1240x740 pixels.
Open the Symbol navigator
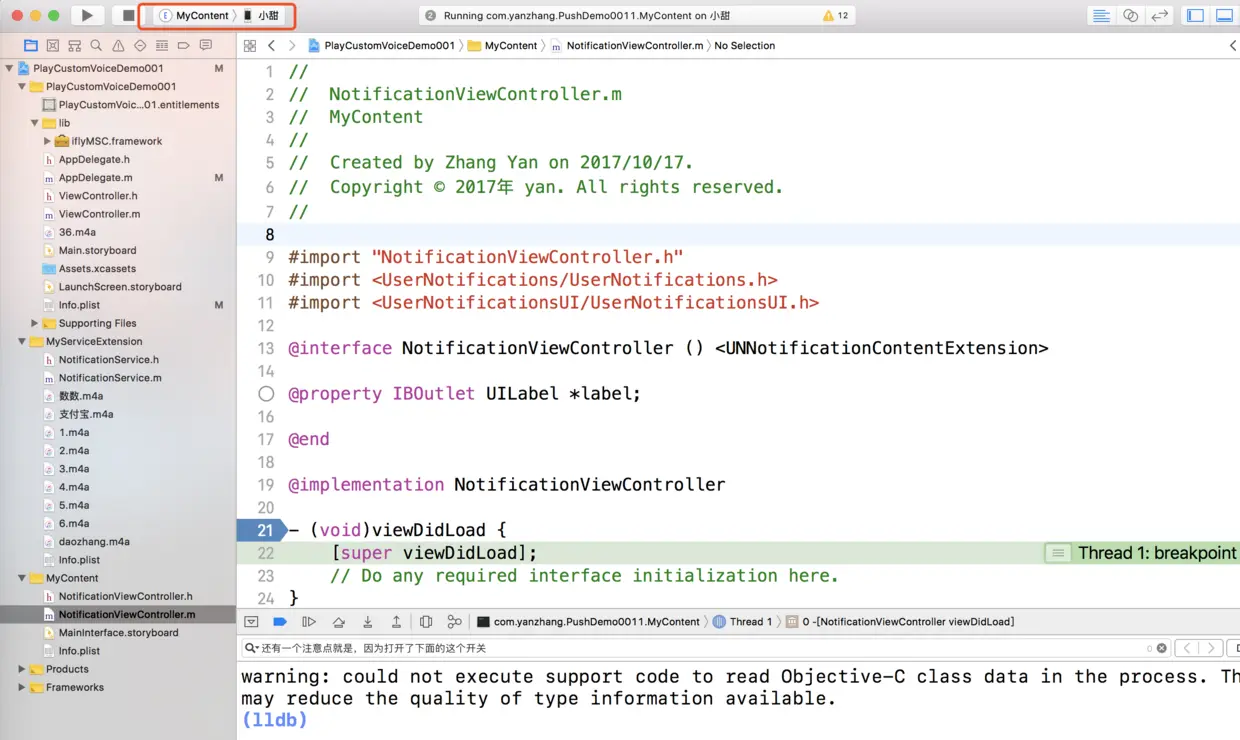tap(75, 46)
